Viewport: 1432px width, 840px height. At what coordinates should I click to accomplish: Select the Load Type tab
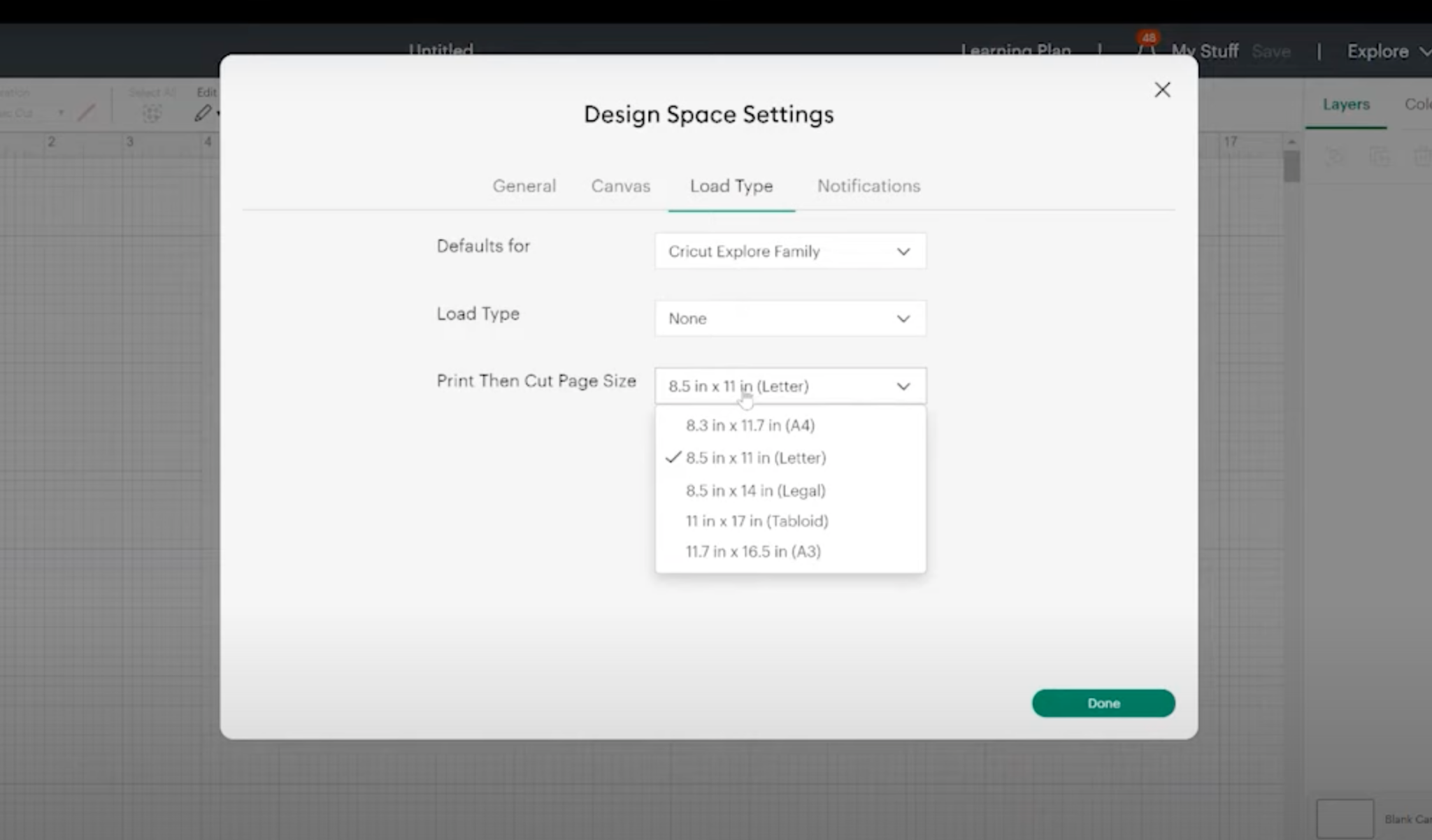[x=731, y=186]
